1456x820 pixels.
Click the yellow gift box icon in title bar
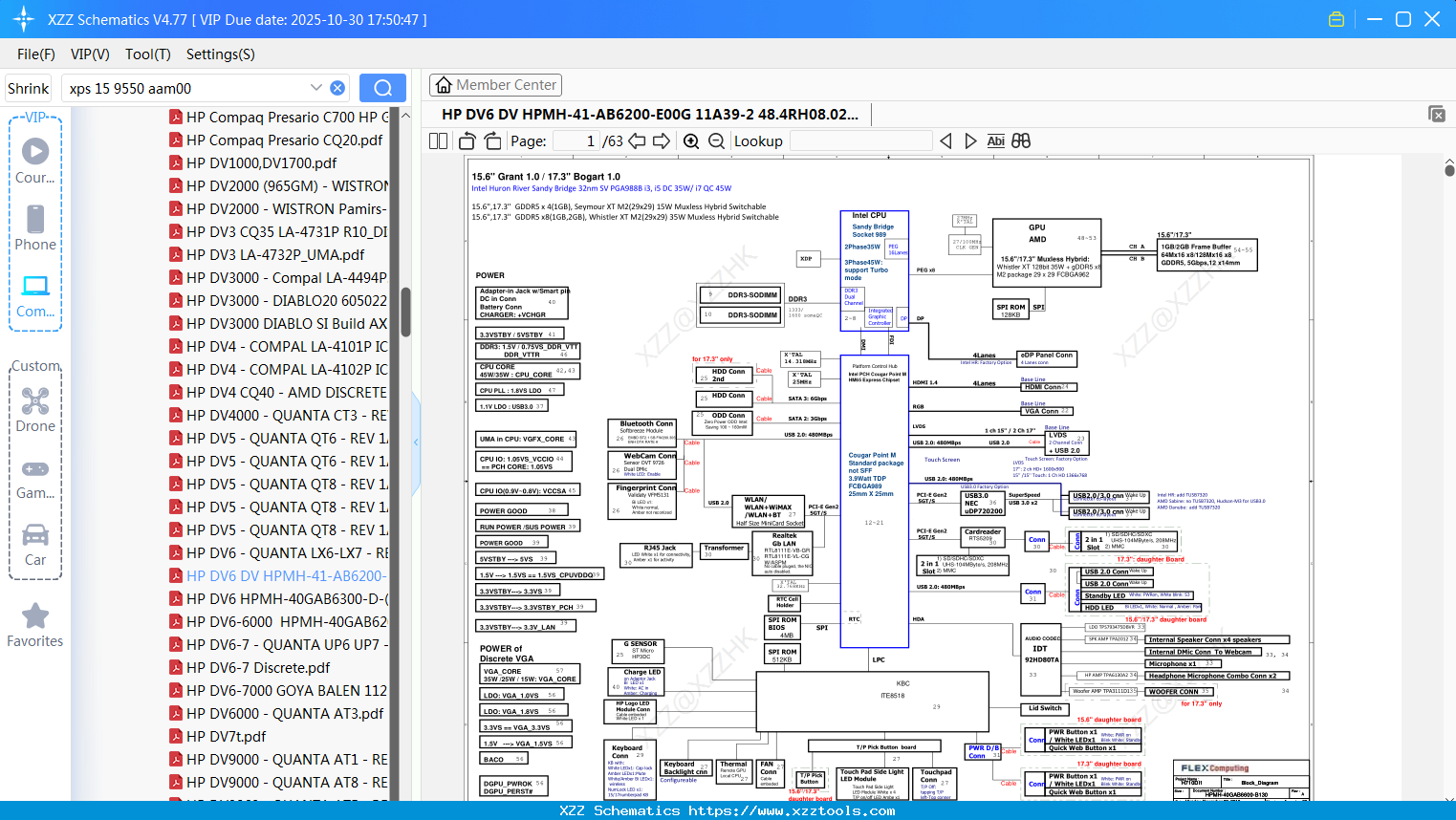point(1336,19)
